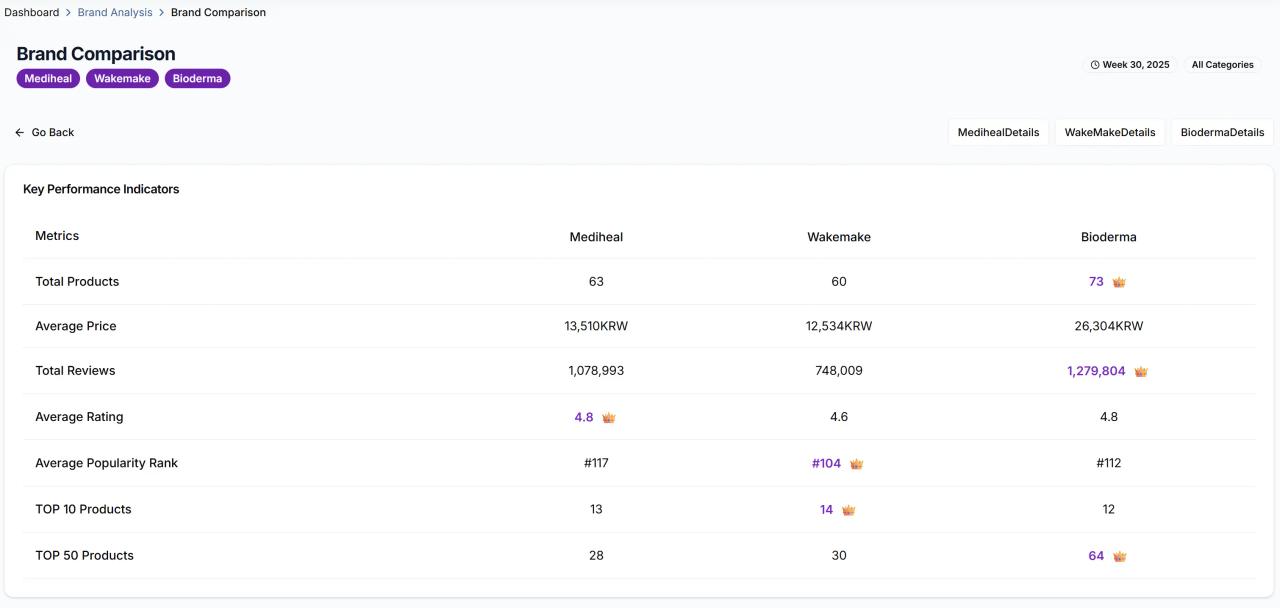Click the Metrics column header
This screenshot has height=608, width=1280.
57,236
